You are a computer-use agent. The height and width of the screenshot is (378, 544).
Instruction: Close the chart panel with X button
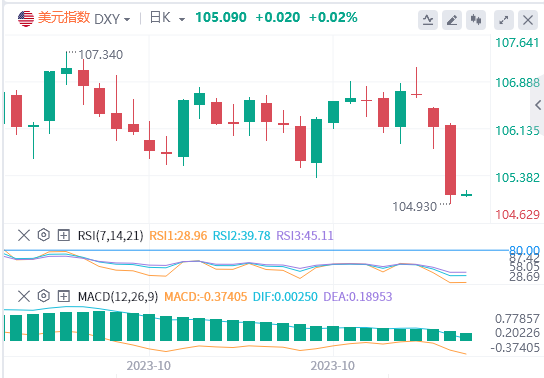(x=528, y=20)
